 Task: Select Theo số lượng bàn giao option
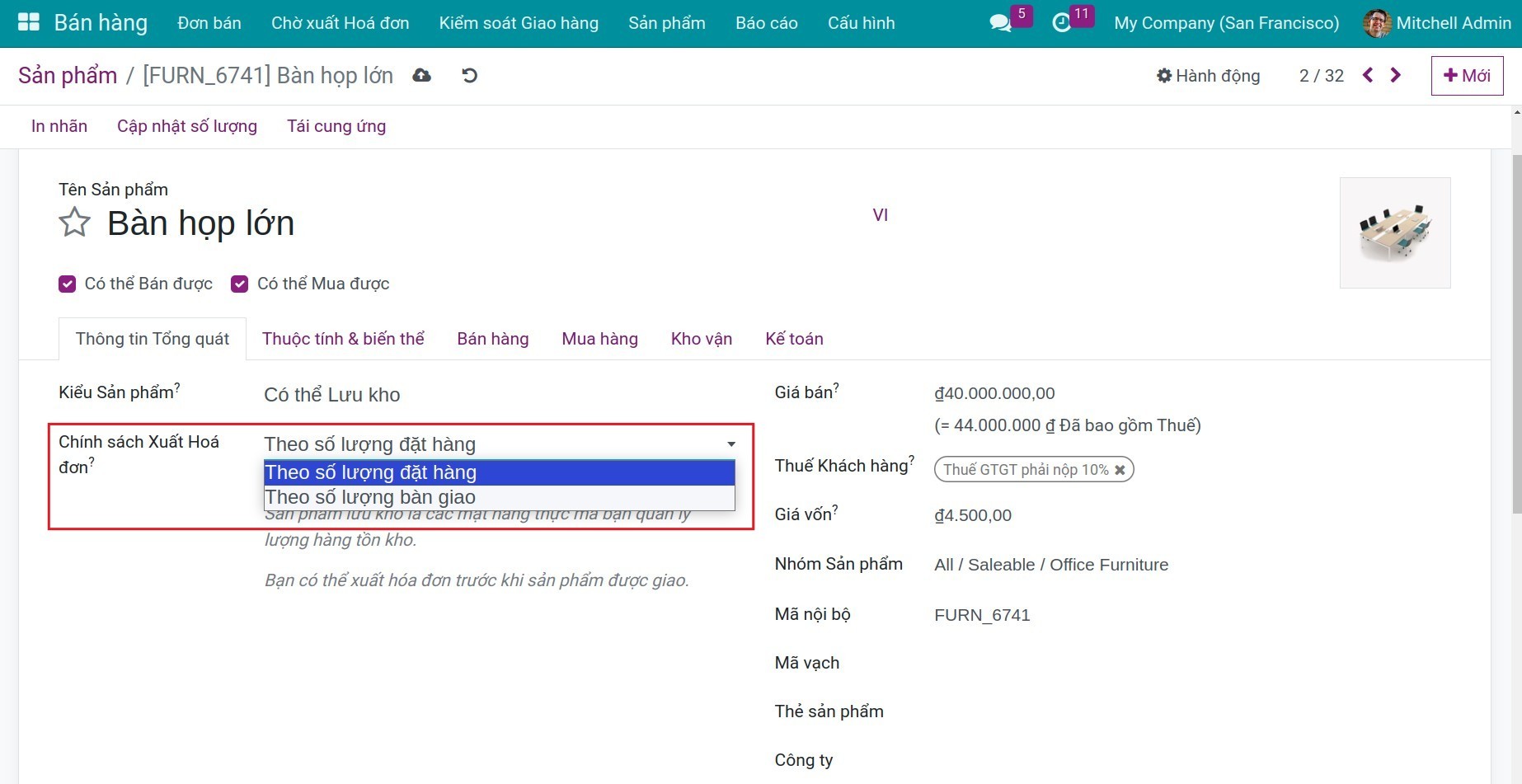tap(370, 496)
